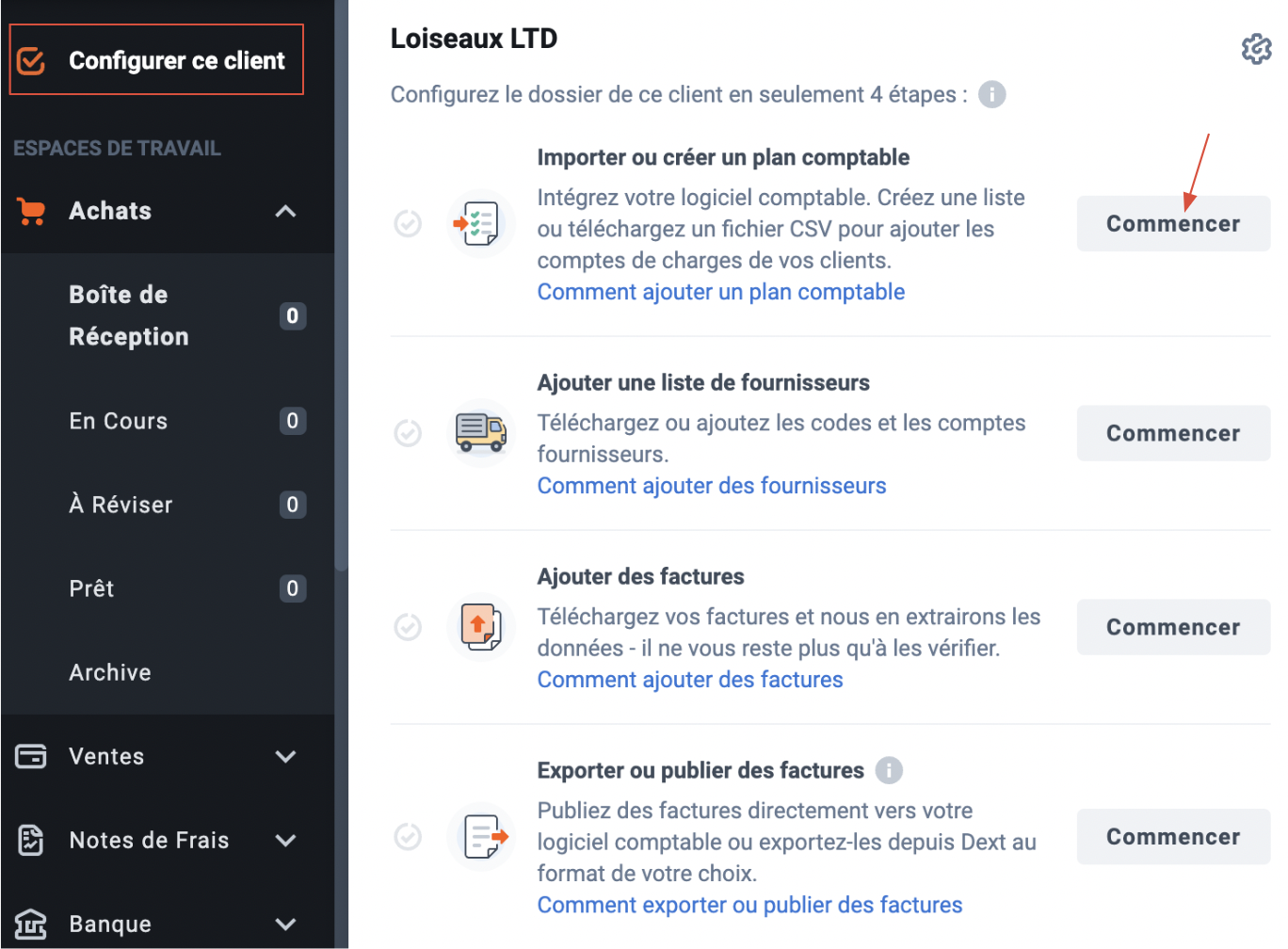Image resolution: width=1288 pixels, height=949 pixels.
Task: Open the settings gear next to Loiseaux LTD
Action: 1257,49
